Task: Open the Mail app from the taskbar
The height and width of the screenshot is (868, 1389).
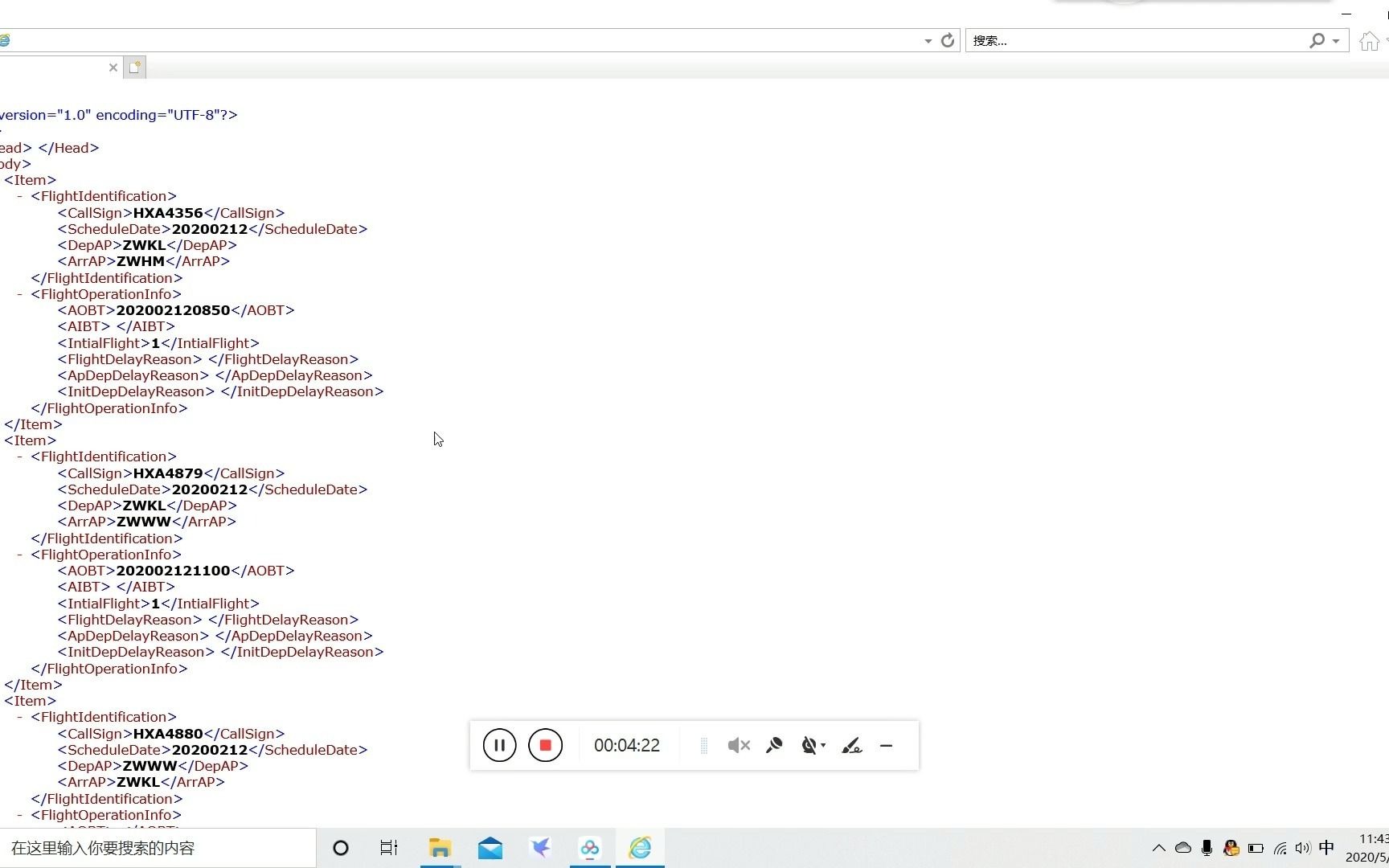Action: [490, 848]
